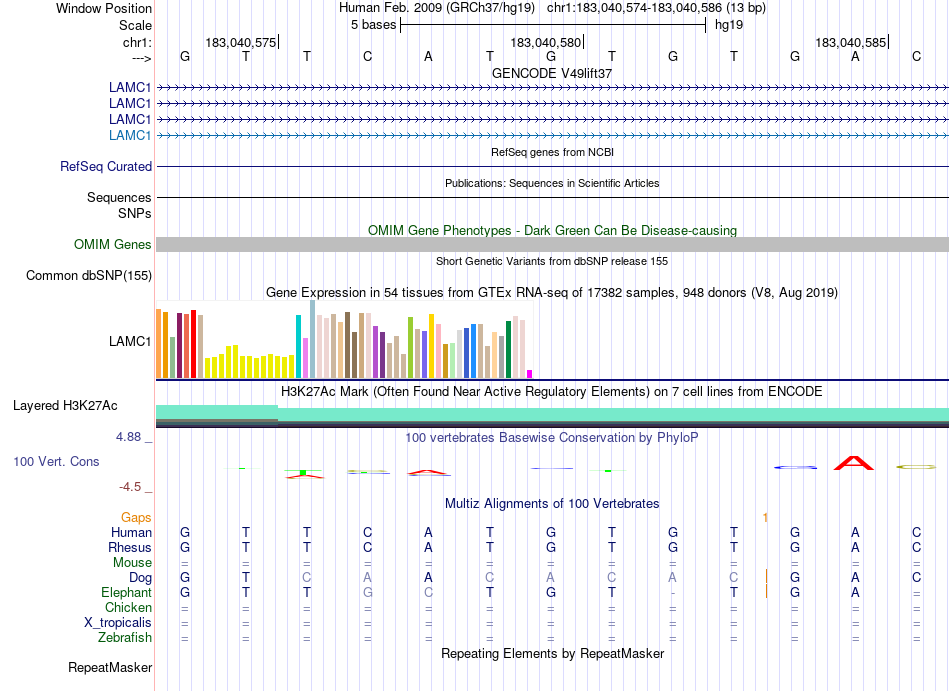Click the Gaps label in Multiz alignment
Image resolution: width=950 pixels, height=691 pixels.
(136, 517)
